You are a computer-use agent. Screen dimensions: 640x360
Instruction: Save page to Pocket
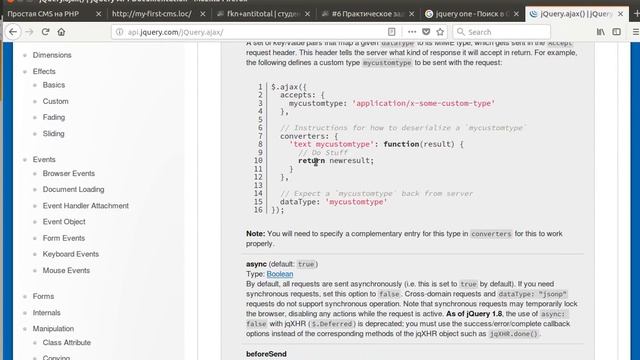pyautogui.click(x=426, y=32)
